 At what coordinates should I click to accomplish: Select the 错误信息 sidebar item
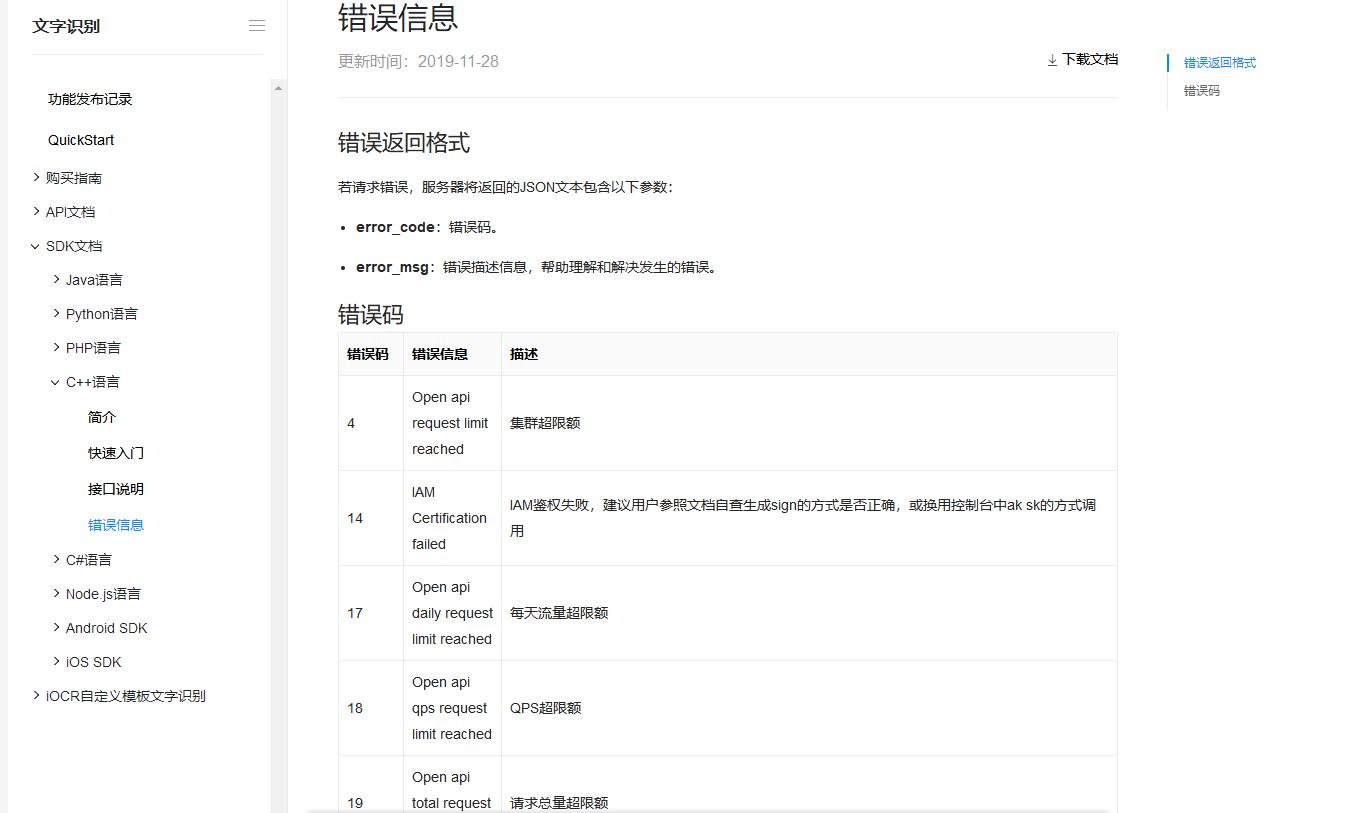[116, 525]
